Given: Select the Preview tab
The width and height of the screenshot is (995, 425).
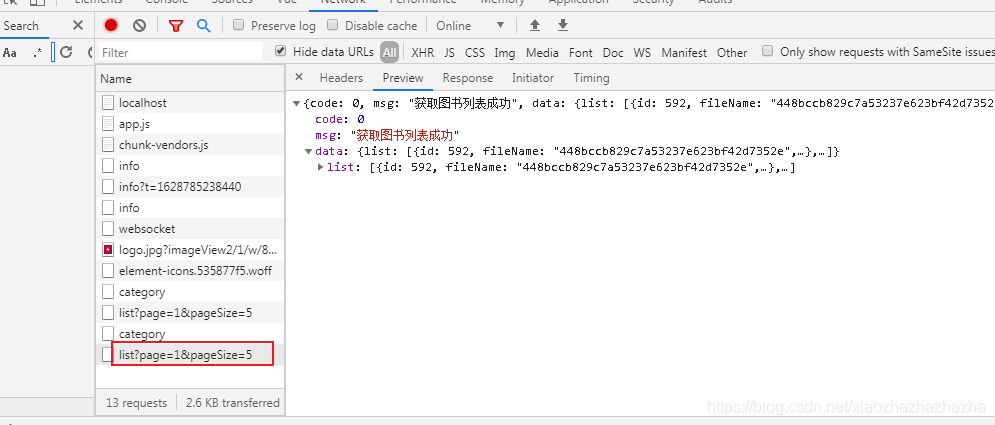Looking at the screenshot, I should (x=402, y=78).
